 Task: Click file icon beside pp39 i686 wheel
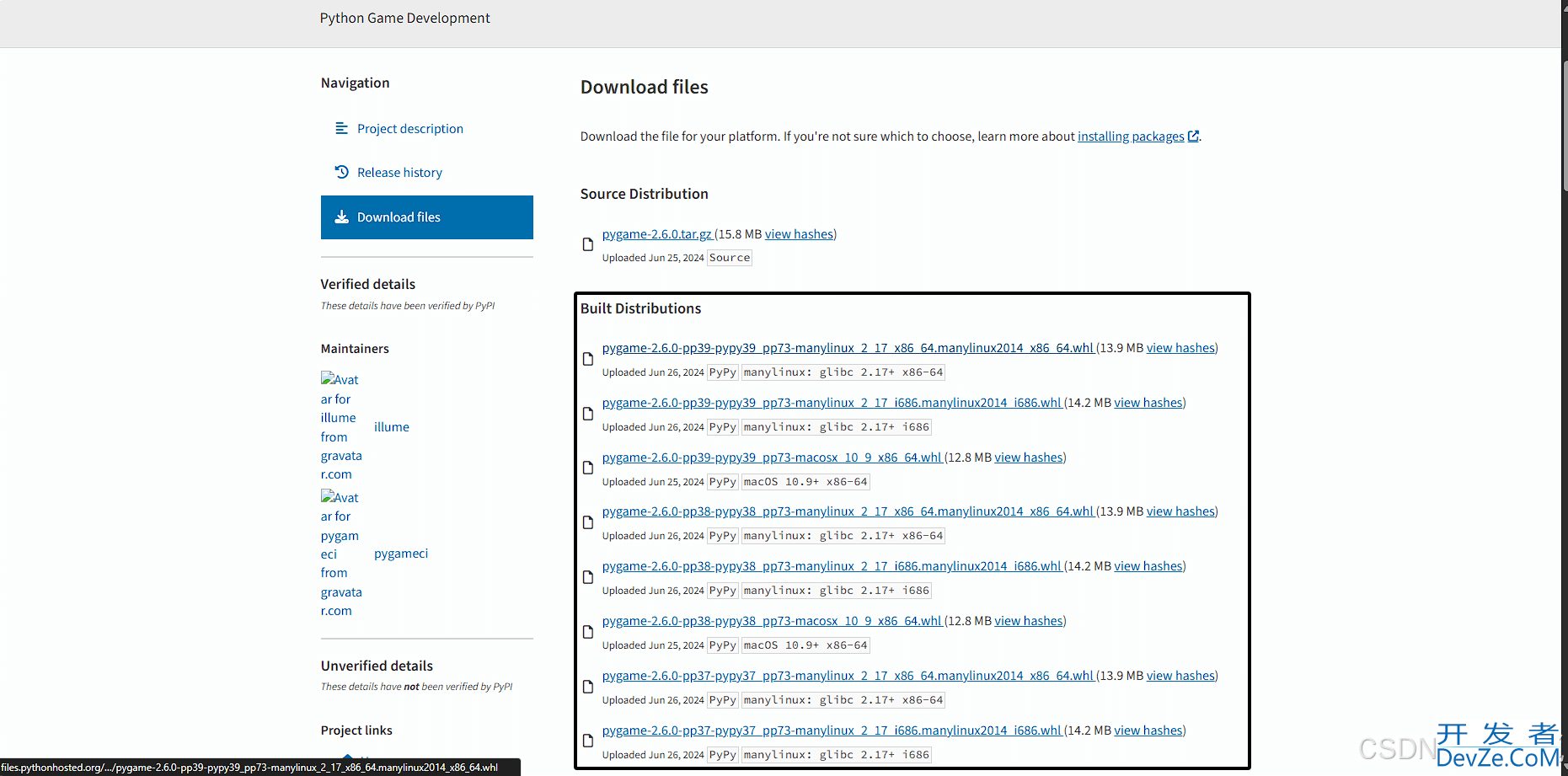coord(588,414)
